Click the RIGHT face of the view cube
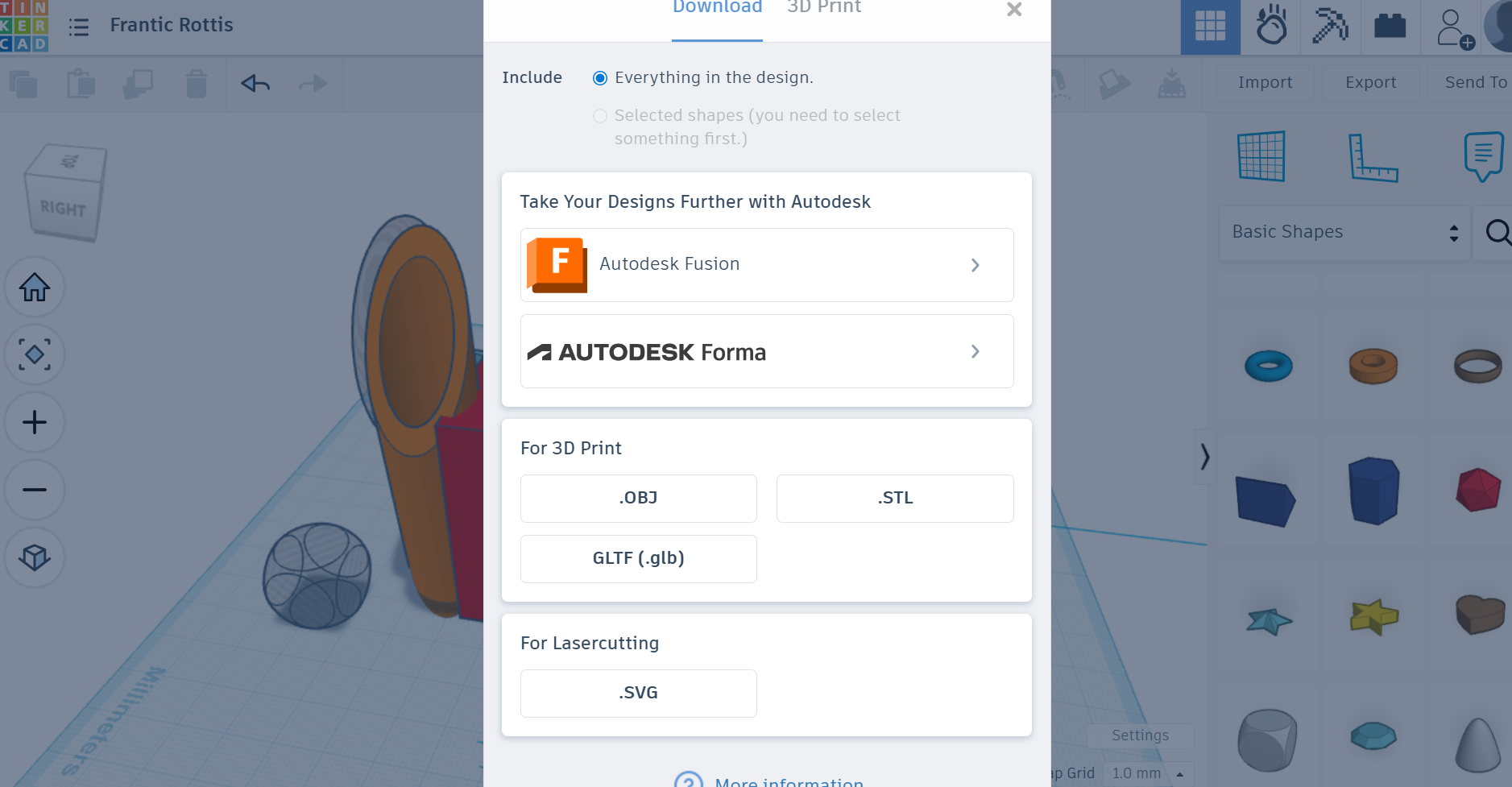Viewport: 1512px width, 787px height. (63, 209)
